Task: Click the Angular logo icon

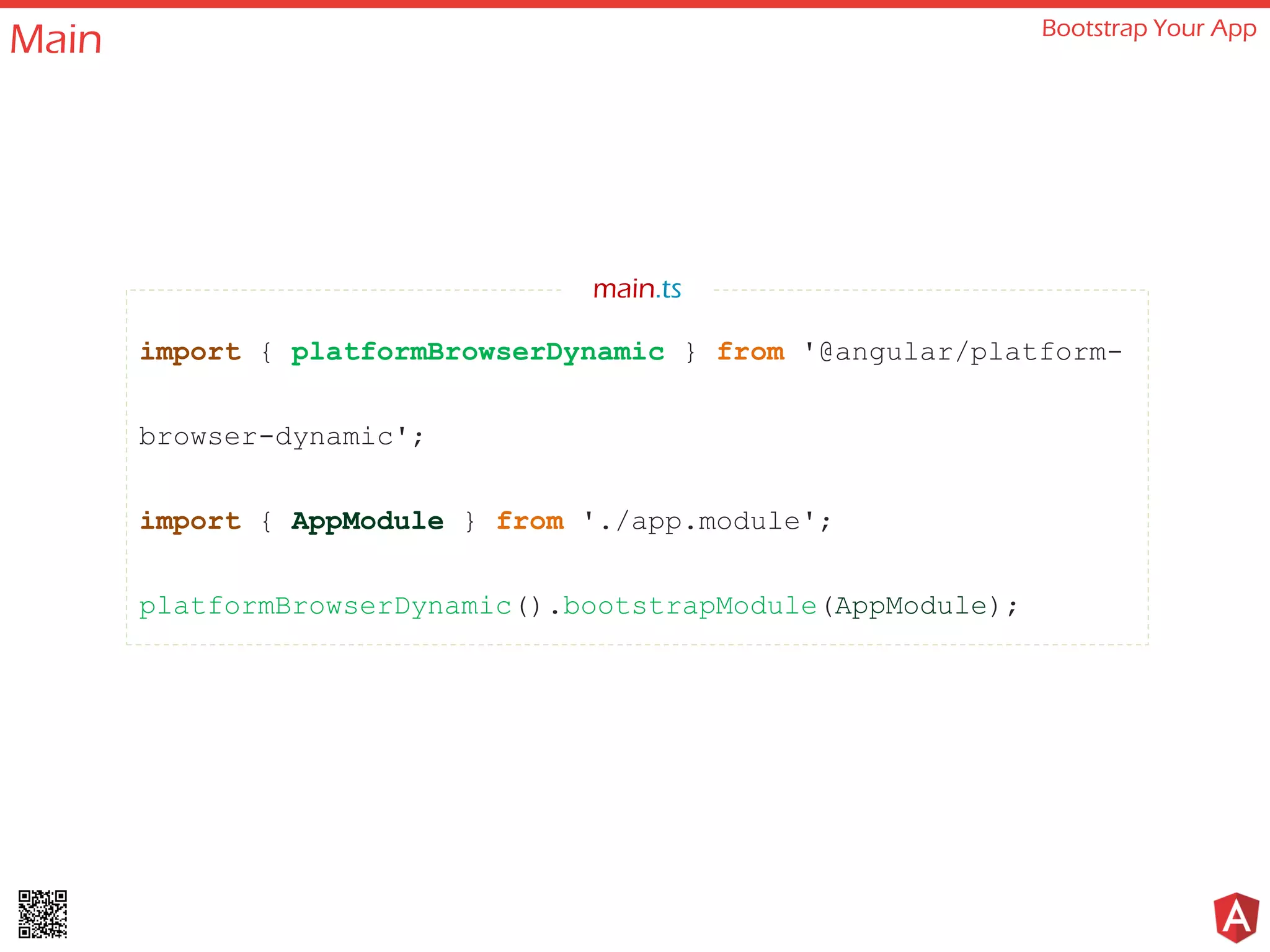Action: click(x=1236, y=917)
